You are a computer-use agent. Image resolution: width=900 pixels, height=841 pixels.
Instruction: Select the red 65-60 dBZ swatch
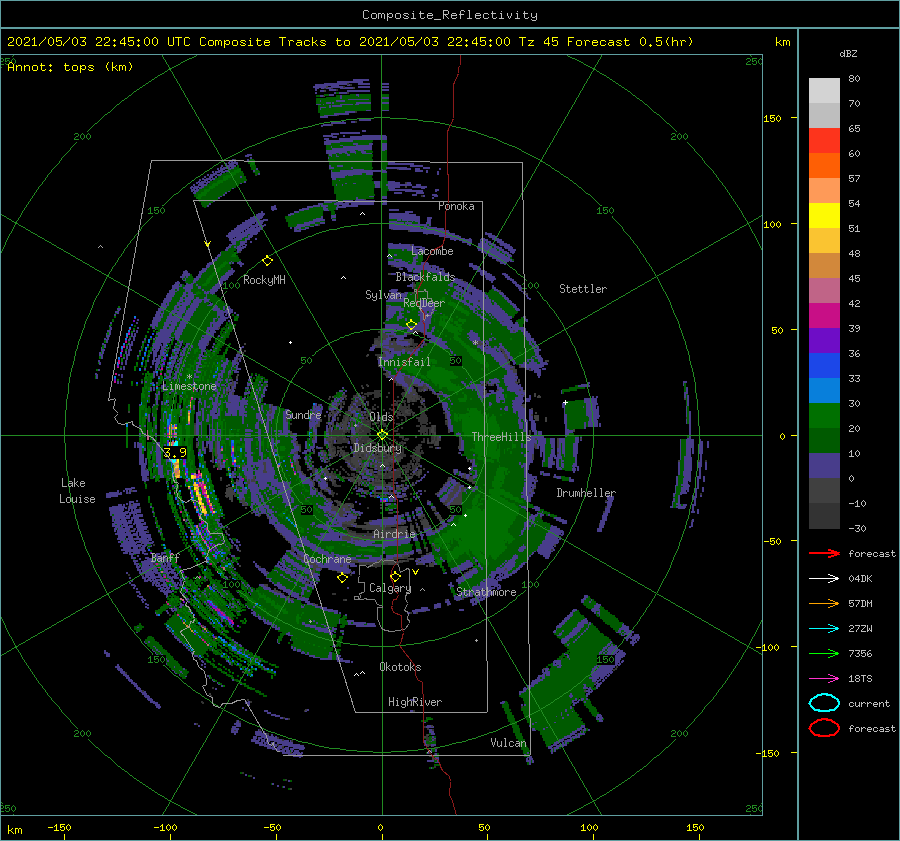click(x=824, y=141)
